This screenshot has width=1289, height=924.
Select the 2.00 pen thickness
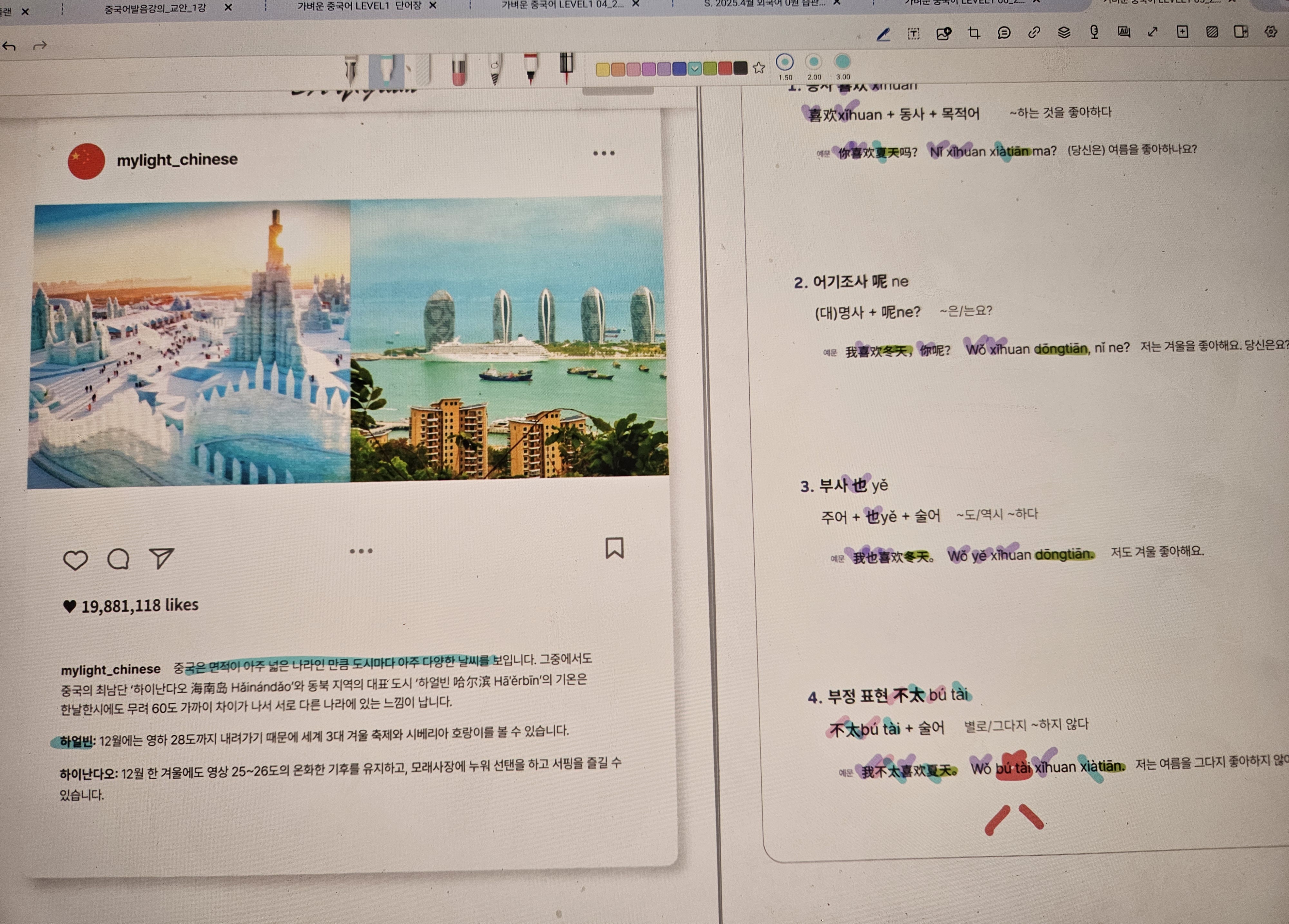(x=814, y=61)
